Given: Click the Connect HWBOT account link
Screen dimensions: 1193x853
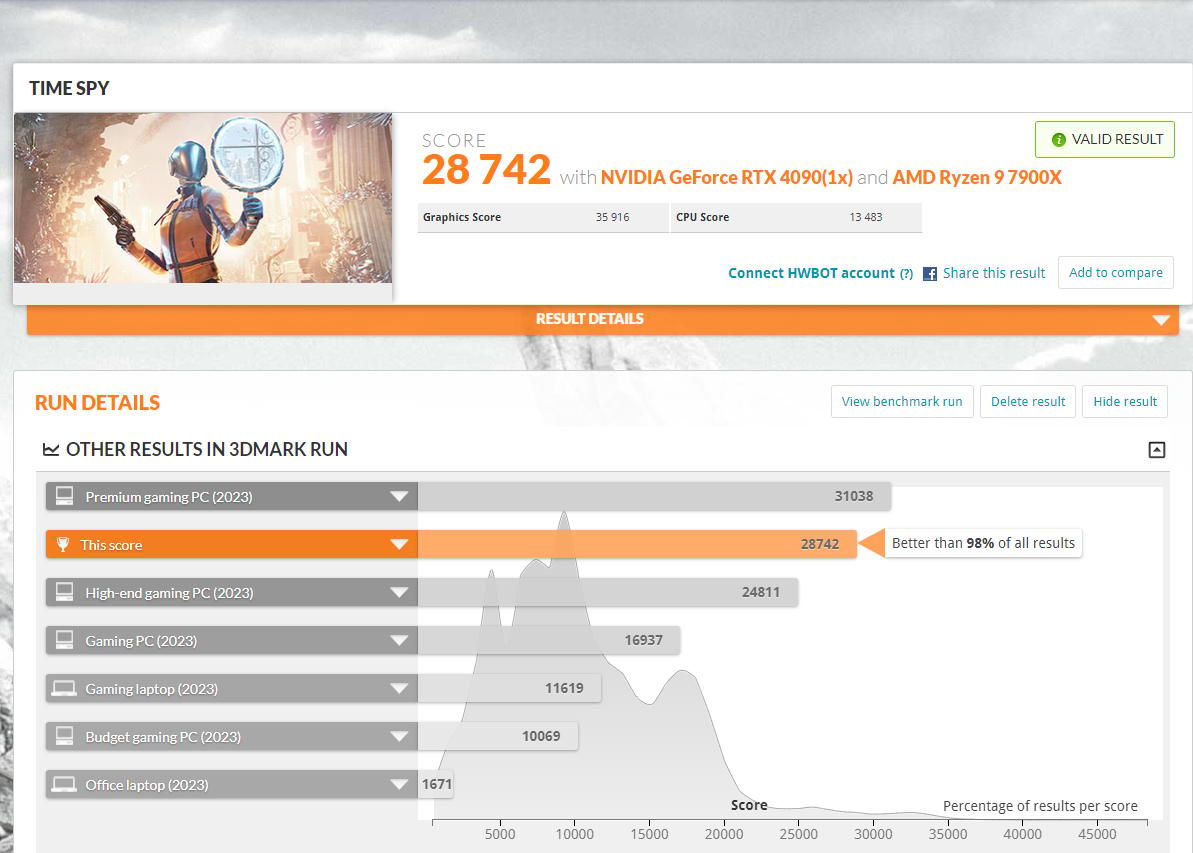Looking at the screenshot, I should [x=811, y=273].
